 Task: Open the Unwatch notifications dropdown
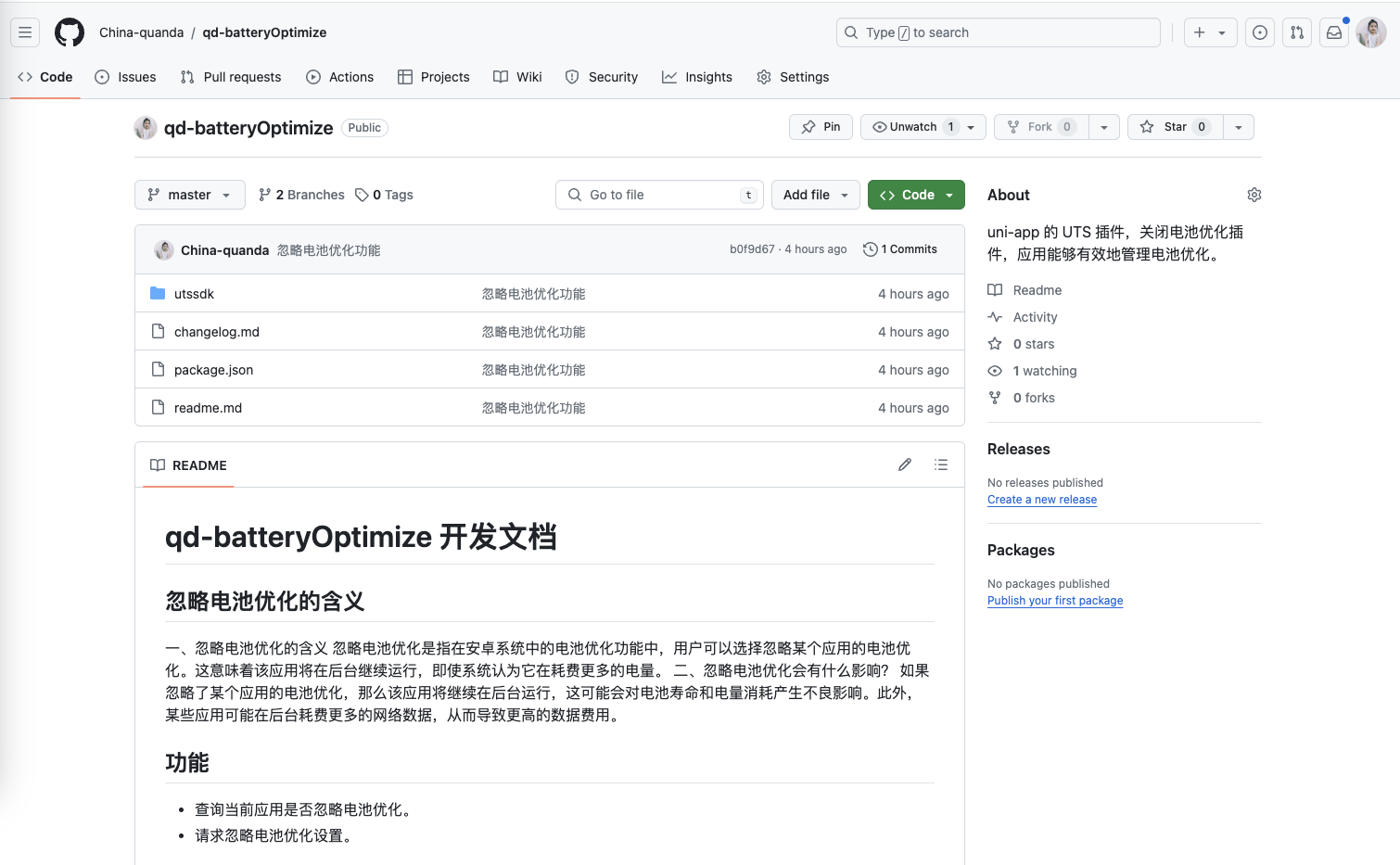click(x=923, y=127)
